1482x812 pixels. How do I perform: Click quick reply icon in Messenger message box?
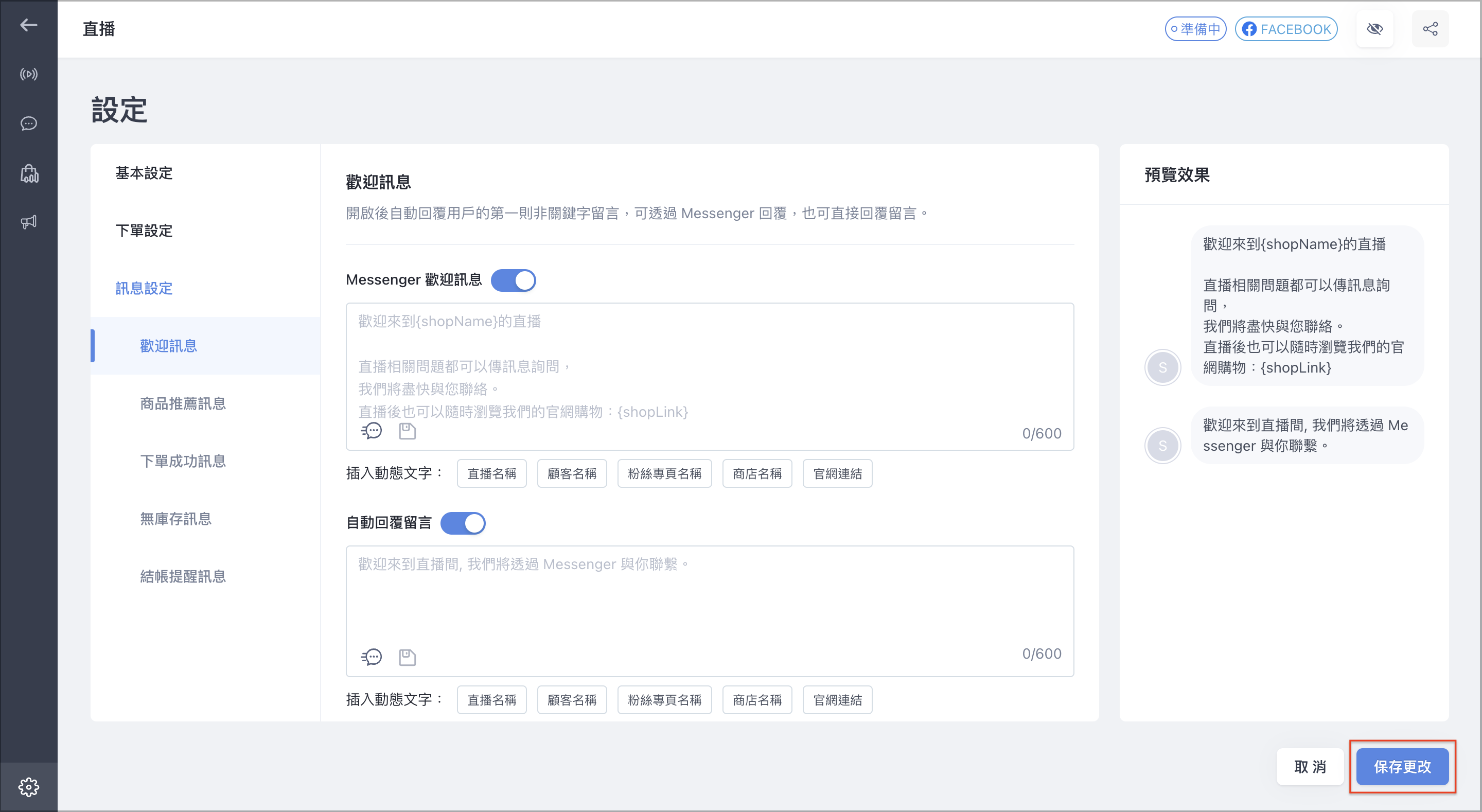point(371,431)
